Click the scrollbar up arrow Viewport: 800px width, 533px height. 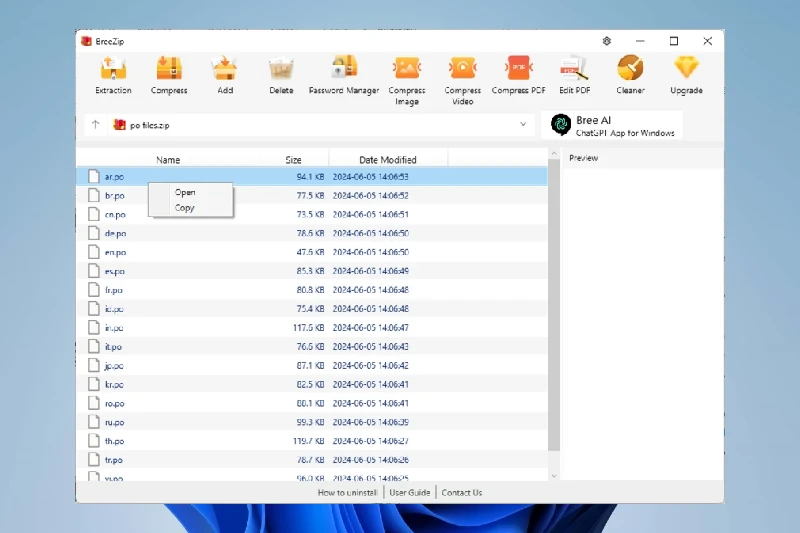(x=554, y=153)
